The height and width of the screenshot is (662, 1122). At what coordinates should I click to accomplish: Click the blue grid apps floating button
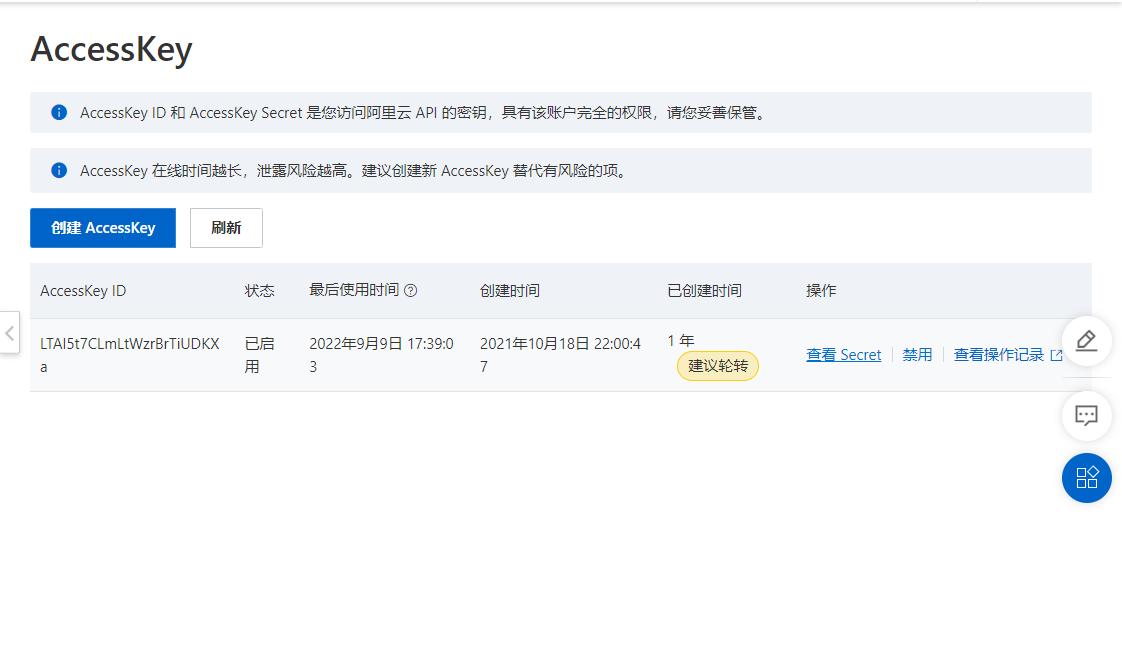tap(1086, 477)
